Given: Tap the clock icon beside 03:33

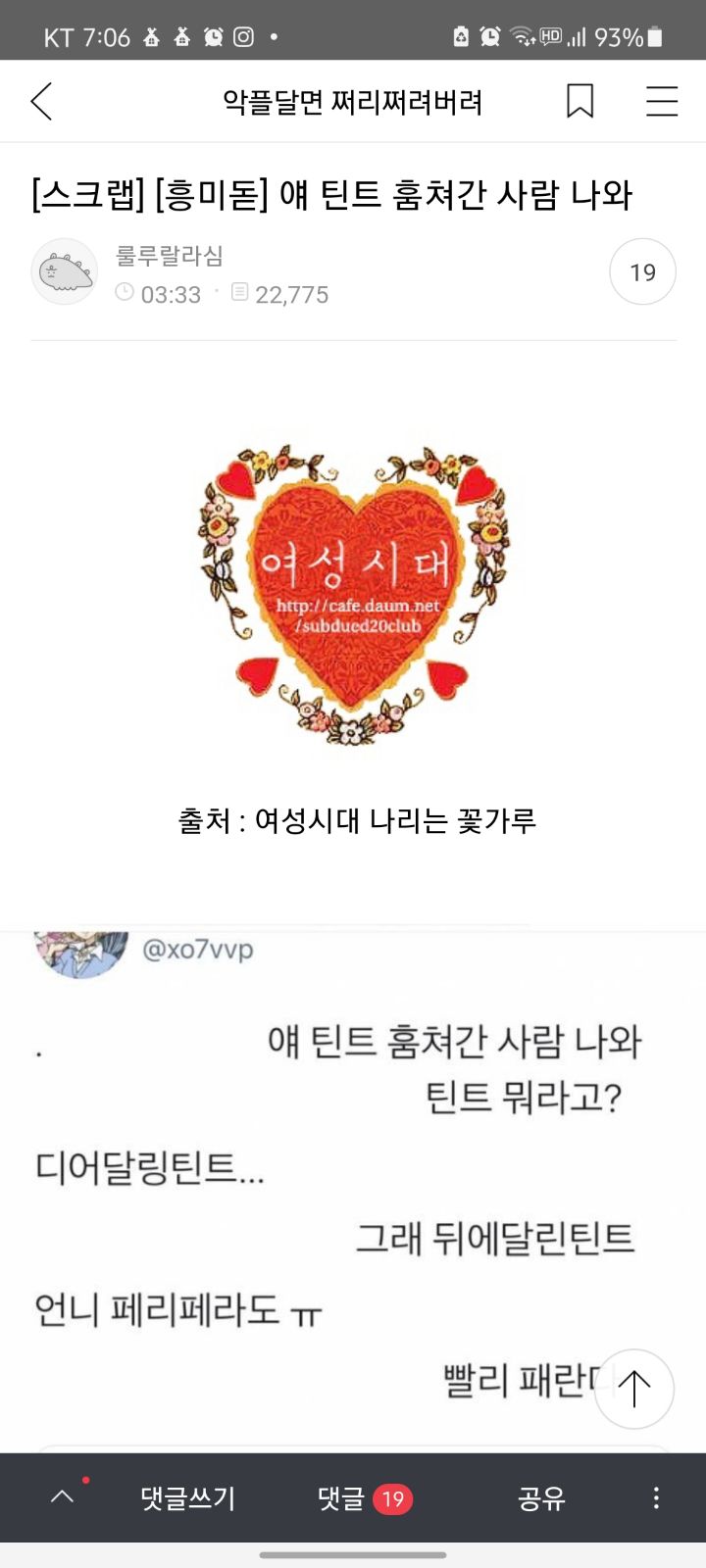Looking at the screenshot, I should click(x=125, y=291).
